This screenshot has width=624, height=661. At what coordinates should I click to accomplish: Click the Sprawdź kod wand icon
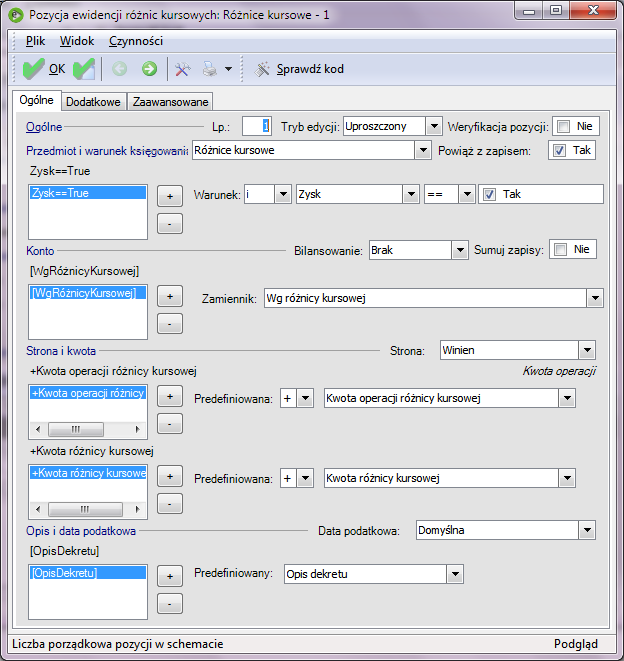pyautogui.click(x=262, y=69)
